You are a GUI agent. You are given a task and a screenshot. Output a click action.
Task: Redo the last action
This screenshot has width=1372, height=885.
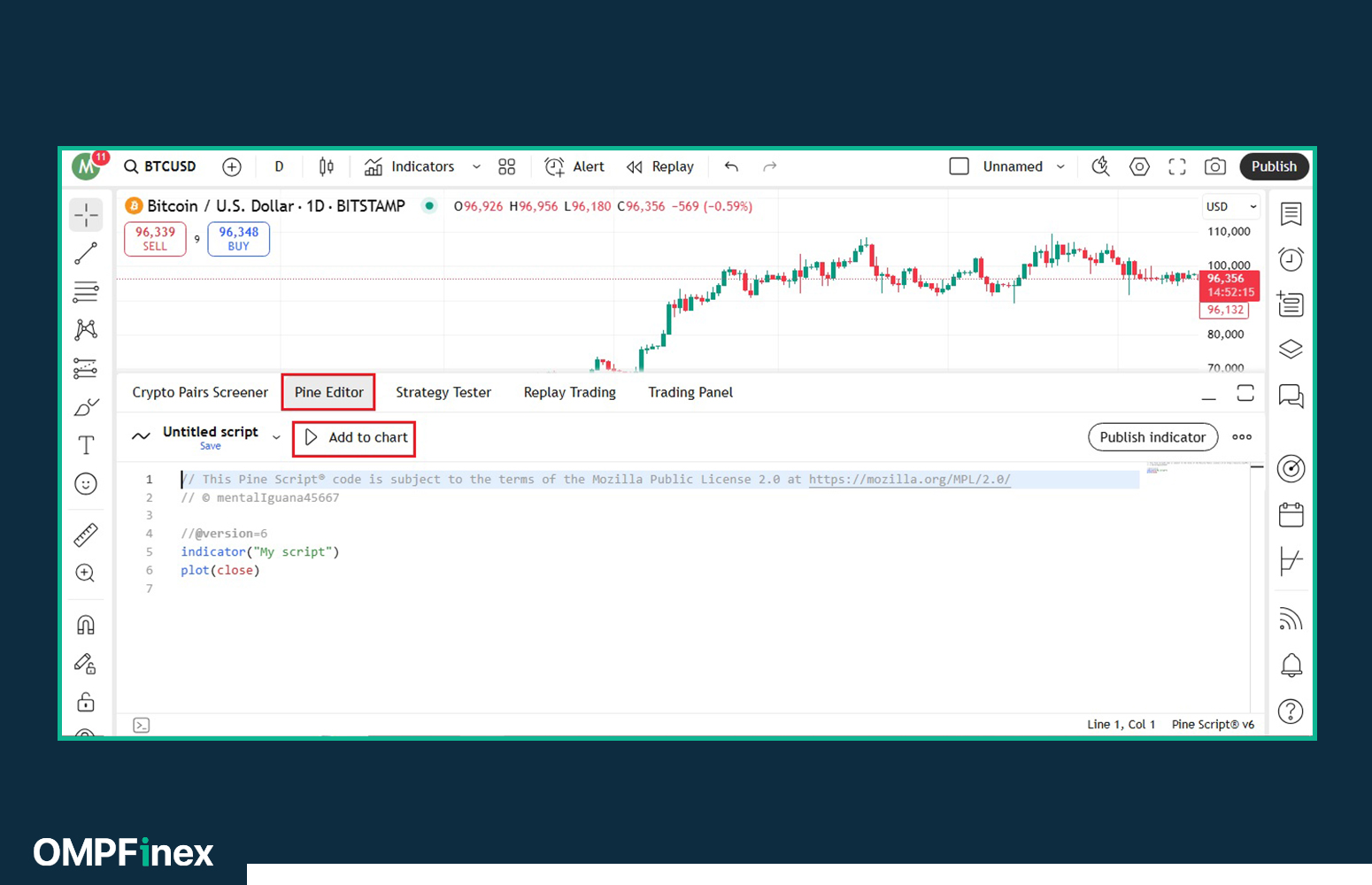pos(770,166)
